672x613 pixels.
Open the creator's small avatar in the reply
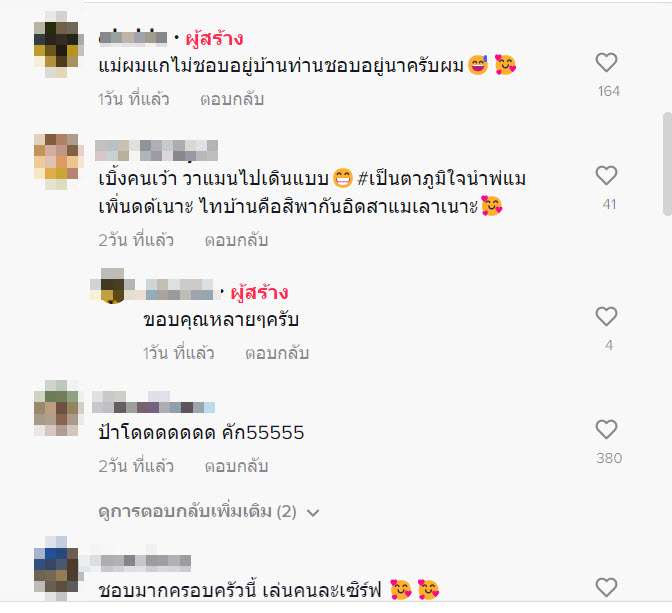click(x=112, y=286)
